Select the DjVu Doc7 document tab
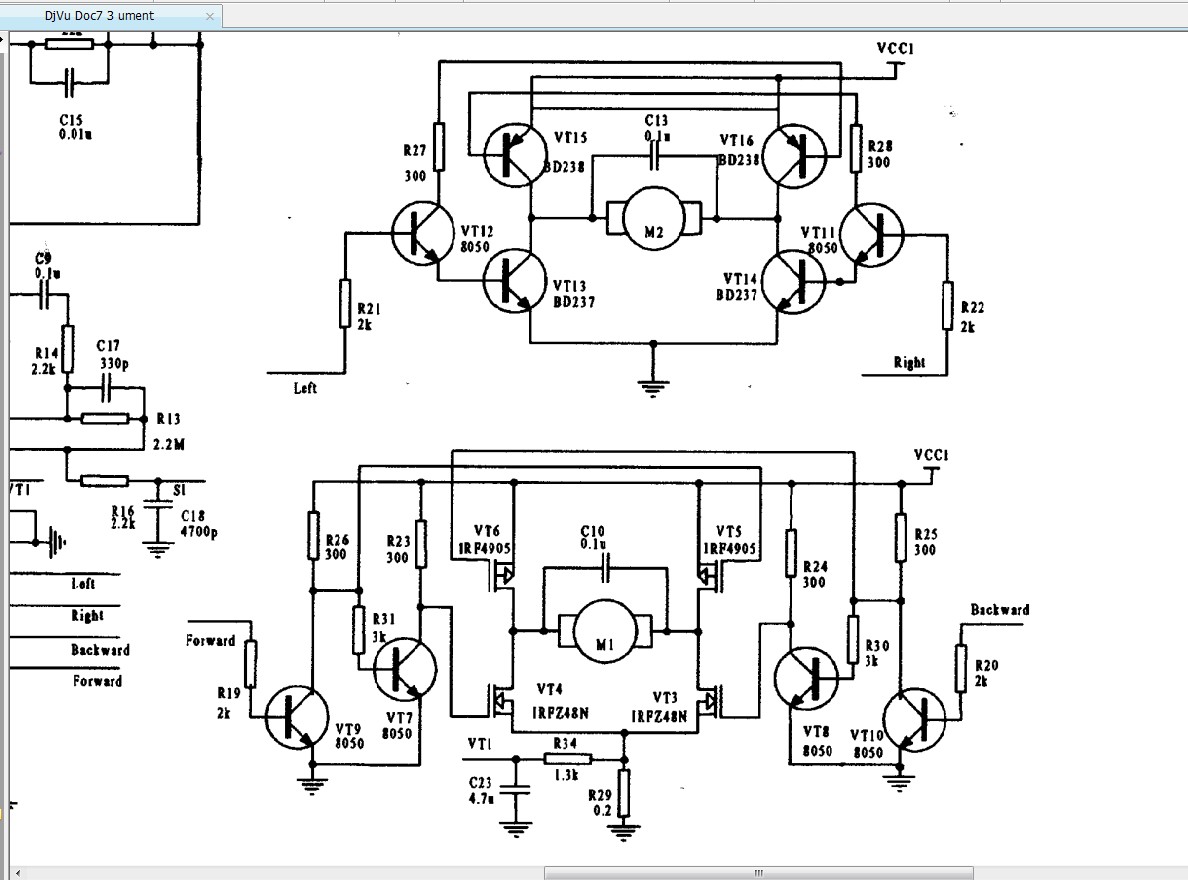This screenshot has width=1188, height=880. (x=100, y=16)
